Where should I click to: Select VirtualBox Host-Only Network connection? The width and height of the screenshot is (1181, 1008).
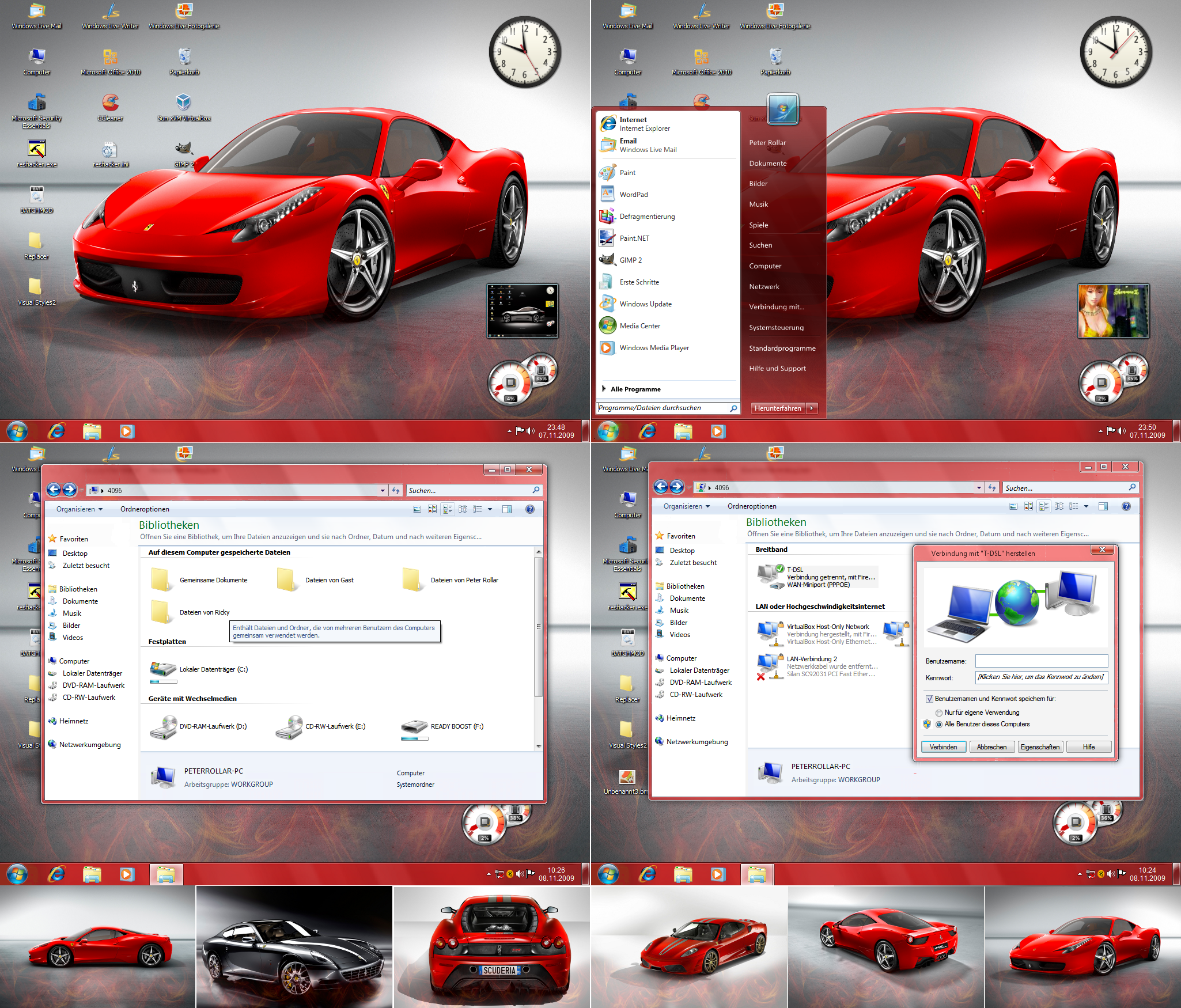point(817,634)
